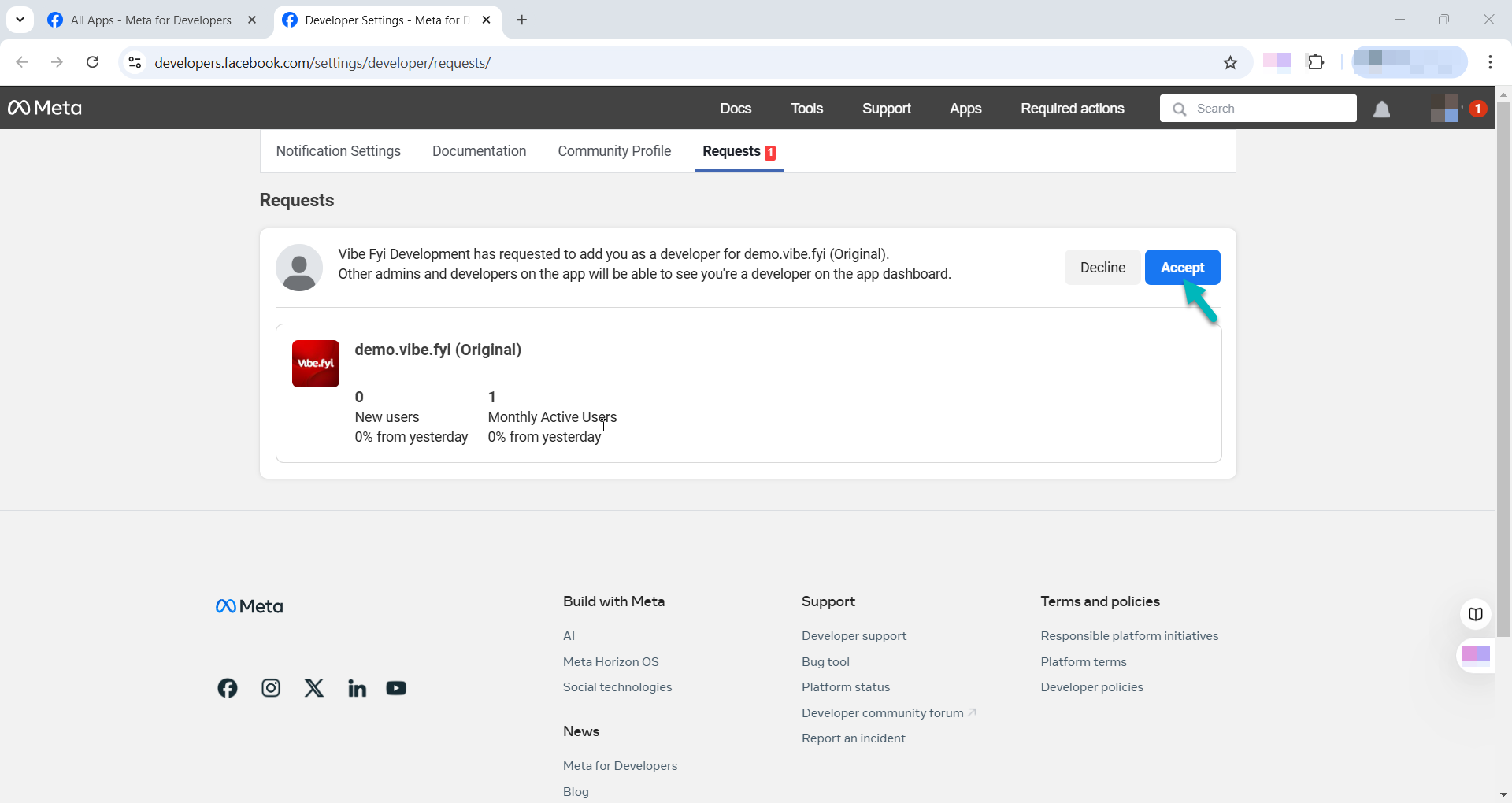The width and height of the screenshot is (1512, 803).
Task: Open the Report an incident link
Action: click(x=854, y=738)
